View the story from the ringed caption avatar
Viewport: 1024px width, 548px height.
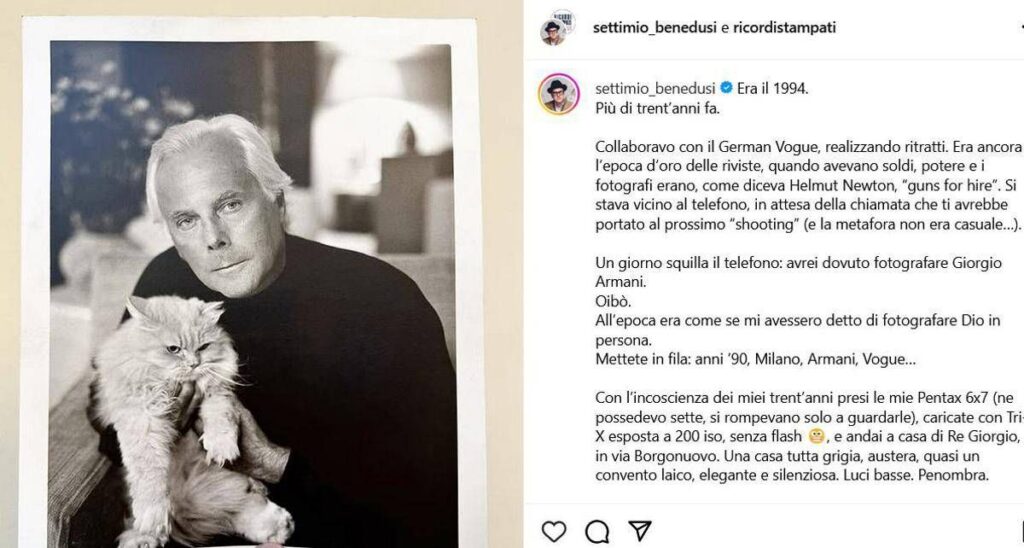(x=559, y=94)
